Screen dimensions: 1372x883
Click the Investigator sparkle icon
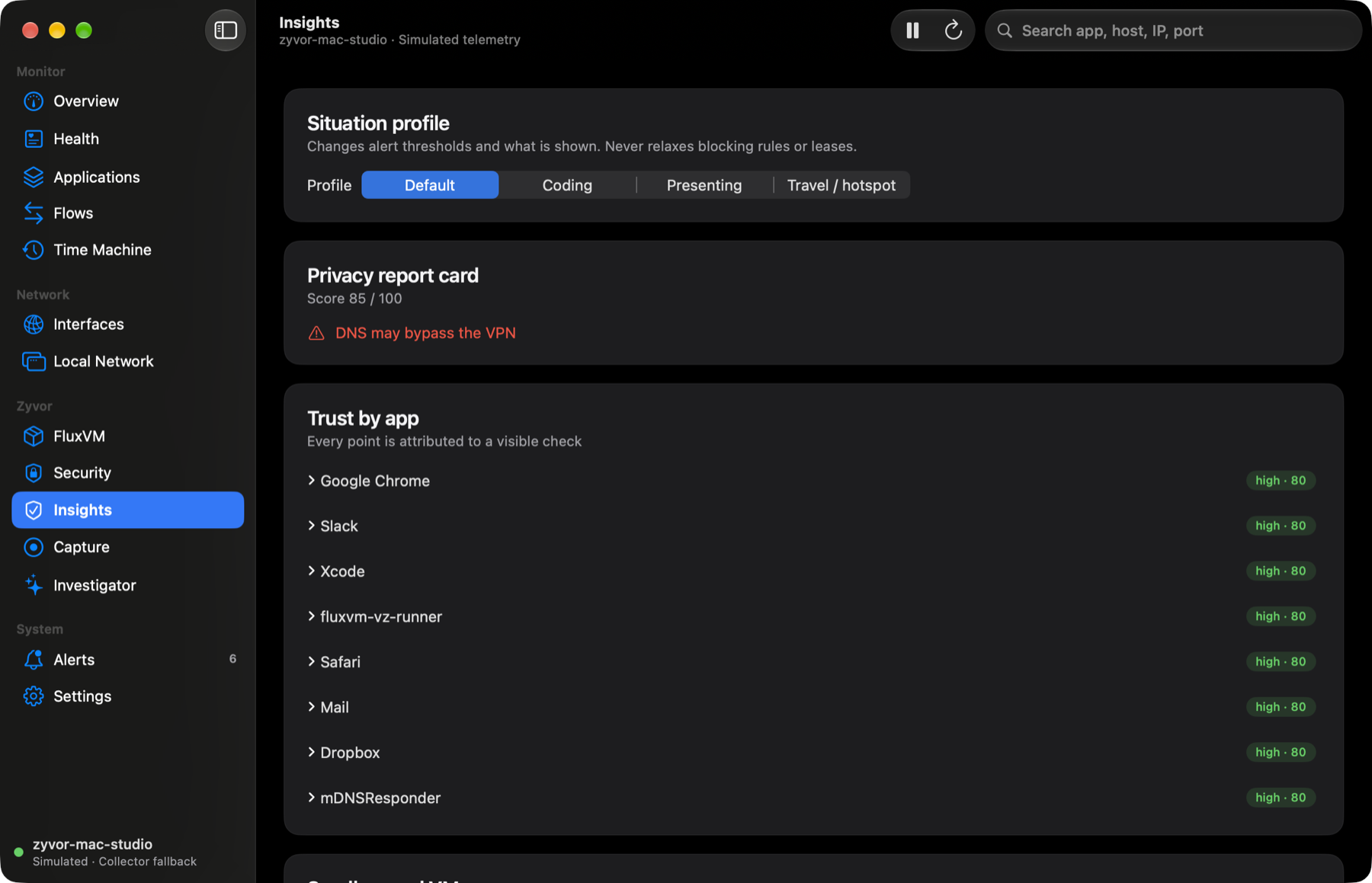click(x=34, y=585)
